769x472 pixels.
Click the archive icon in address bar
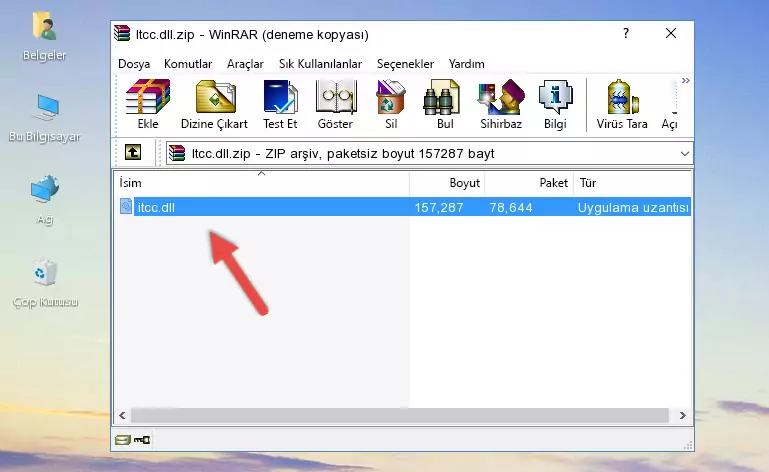177,153
